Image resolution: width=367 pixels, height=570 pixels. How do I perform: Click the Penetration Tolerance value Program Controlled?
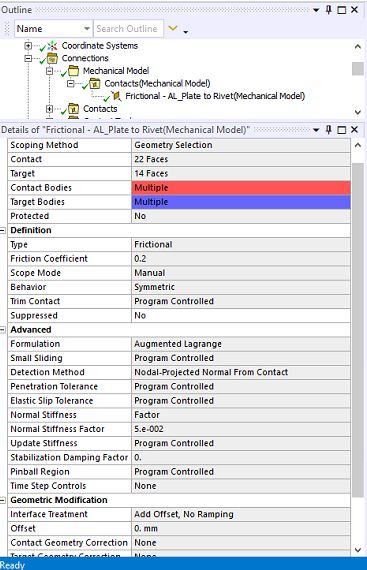[241, 386]
